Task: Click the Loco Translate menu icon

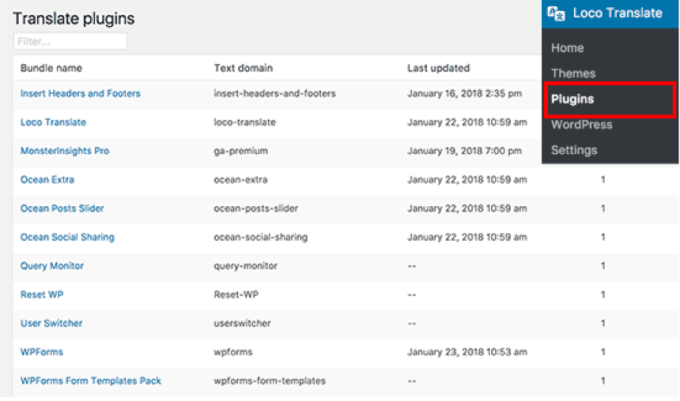Action: pyautogui.click(x=556, y=13)
